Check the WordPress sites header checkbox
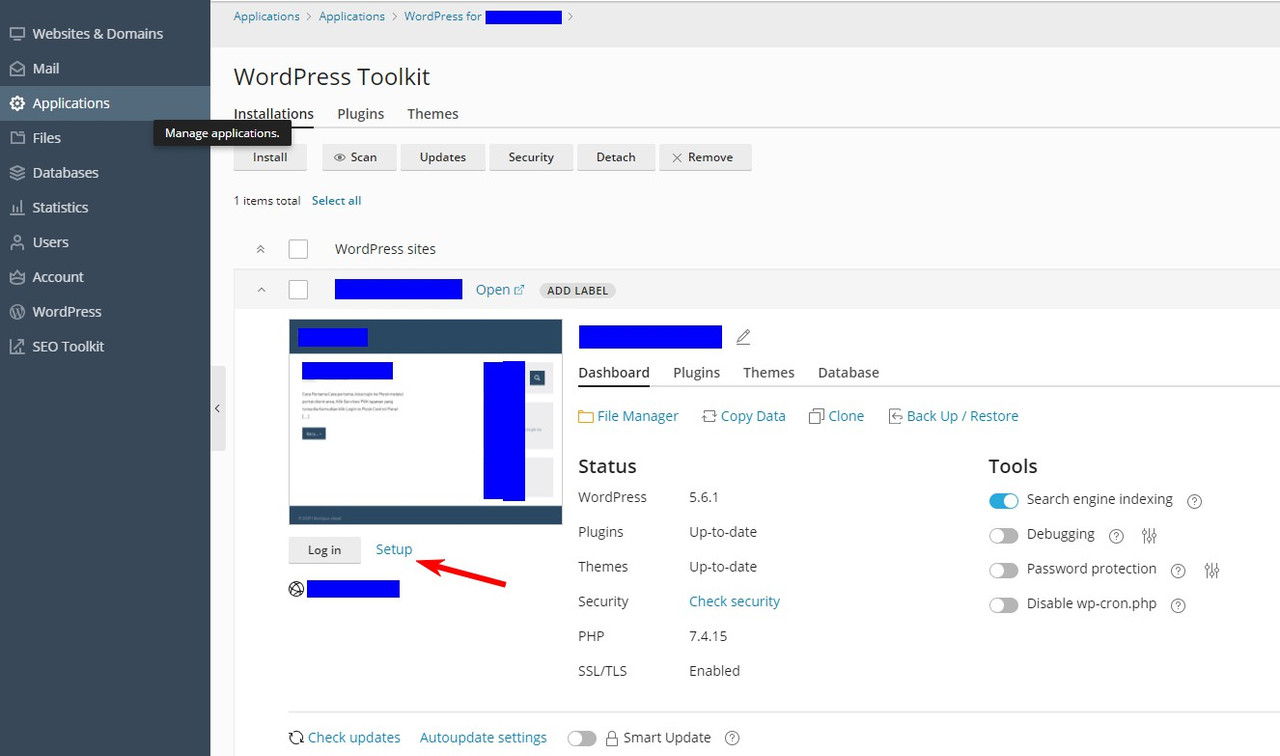Screen dimensions: 1280x756 [x=298, y=249]
